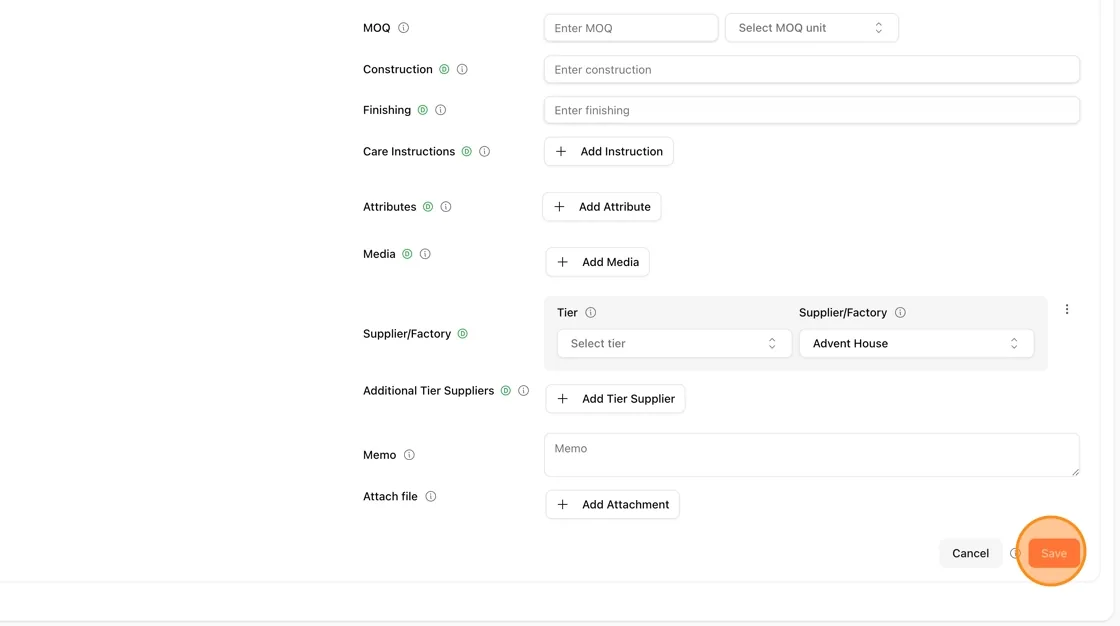This screenshot has width=1120, height=626.
Task: Focus the Enter MOQ input field
Action: point(631,28)
